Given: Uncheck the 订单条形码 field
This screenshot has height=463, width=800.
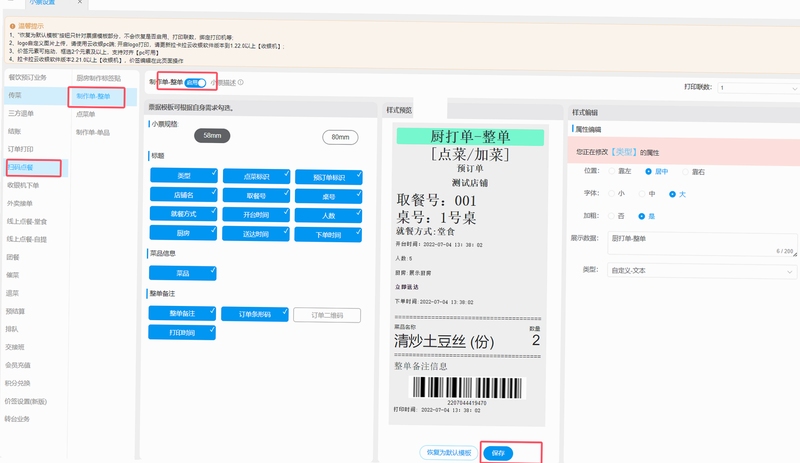Looking at the screenshot, I should [255, 314].
